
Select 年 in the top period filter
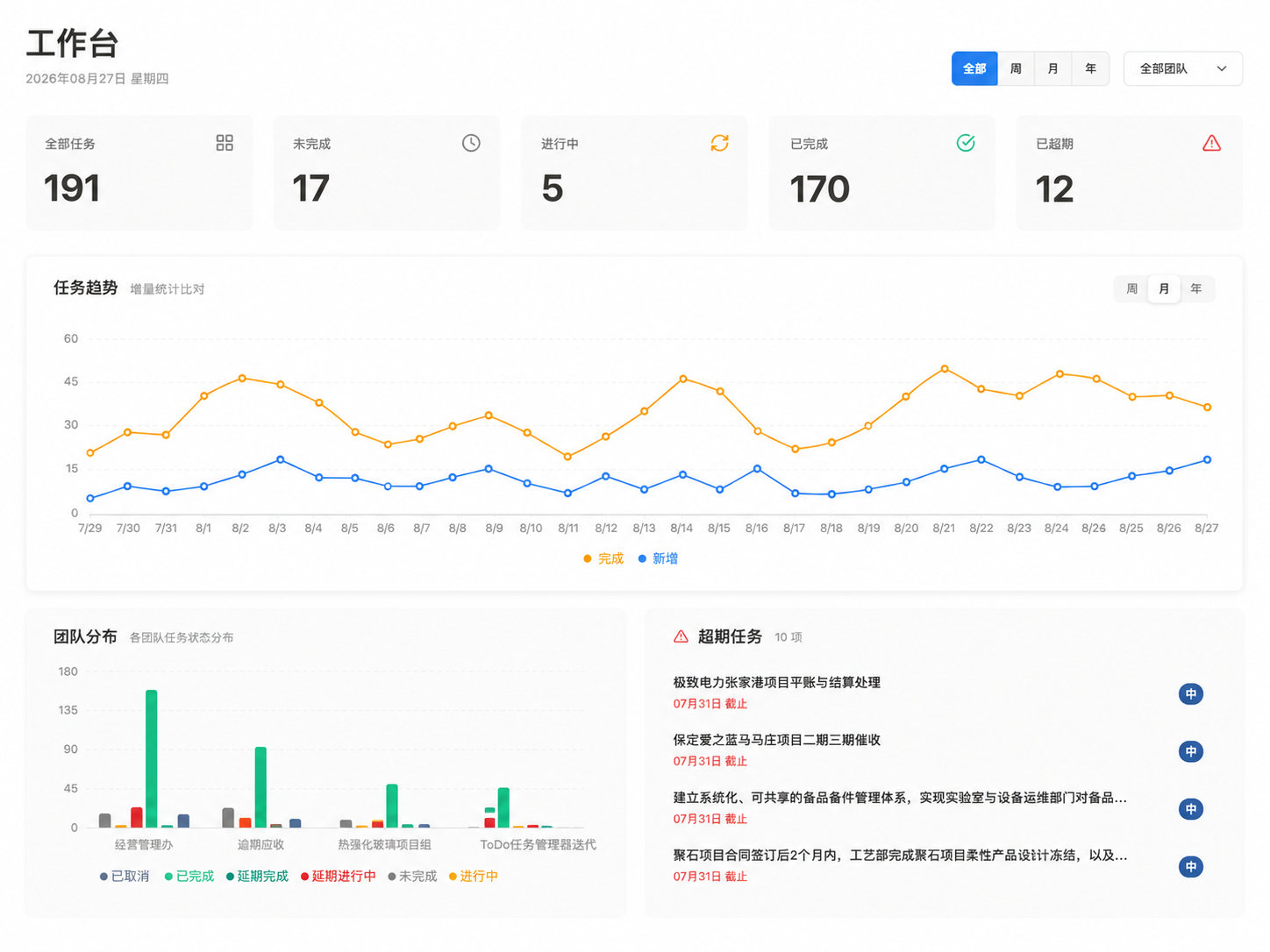(1090, 68)
